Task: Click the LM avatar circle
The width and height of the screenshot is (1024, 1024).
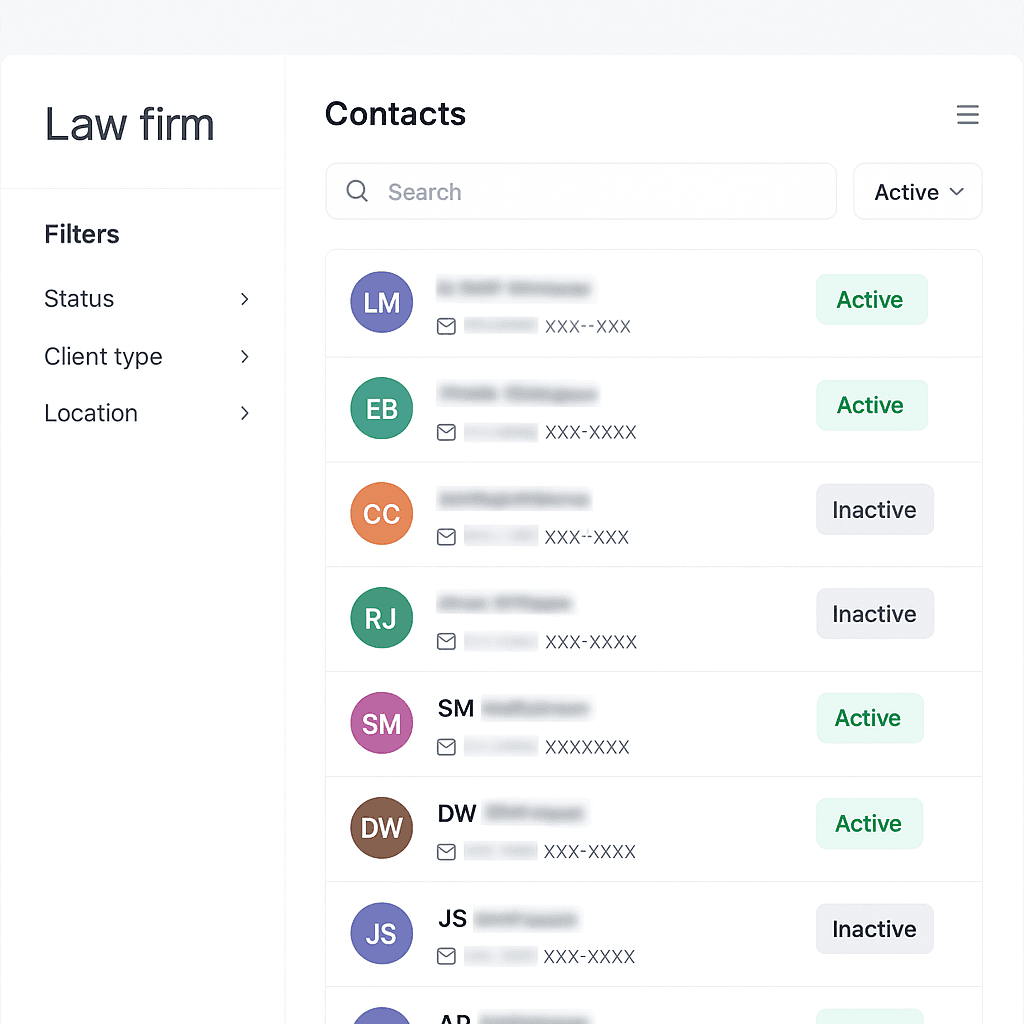Action: click(381, 302)
